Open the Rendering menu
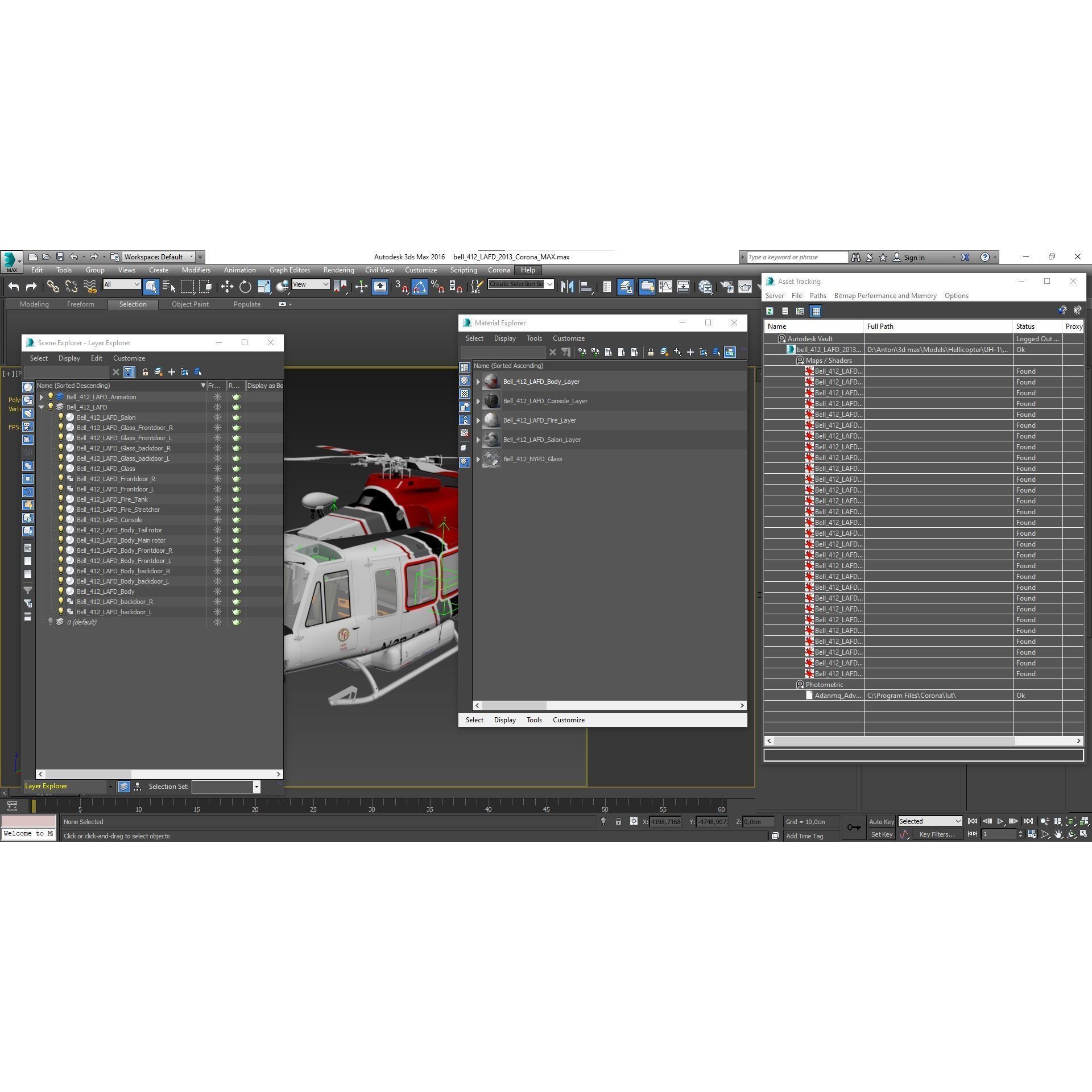Image resolution: width=1092 pixels, height=1092 pixels. pyautogui.click(x=338, y=270)
